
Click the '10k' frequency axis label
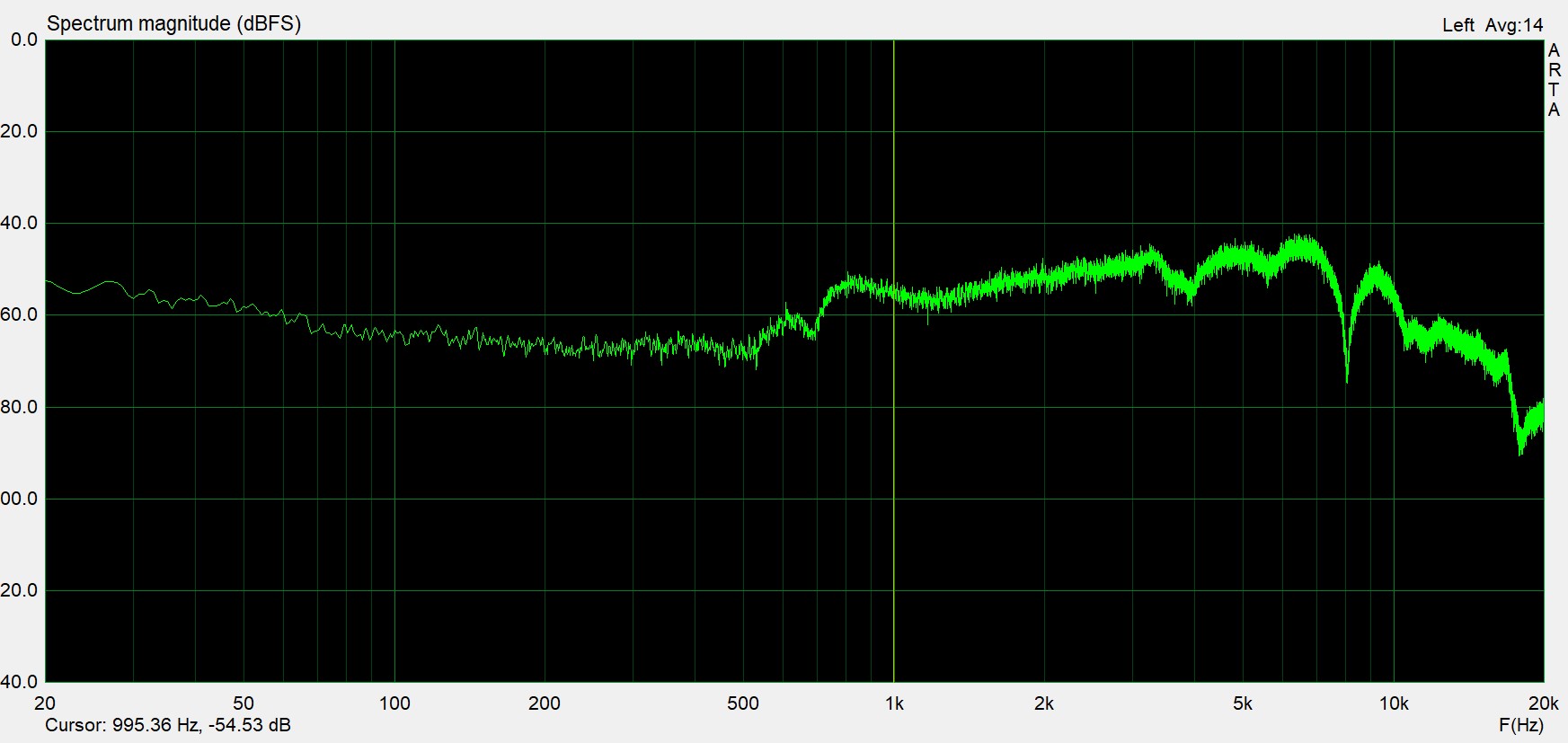tap(1394, 703)
